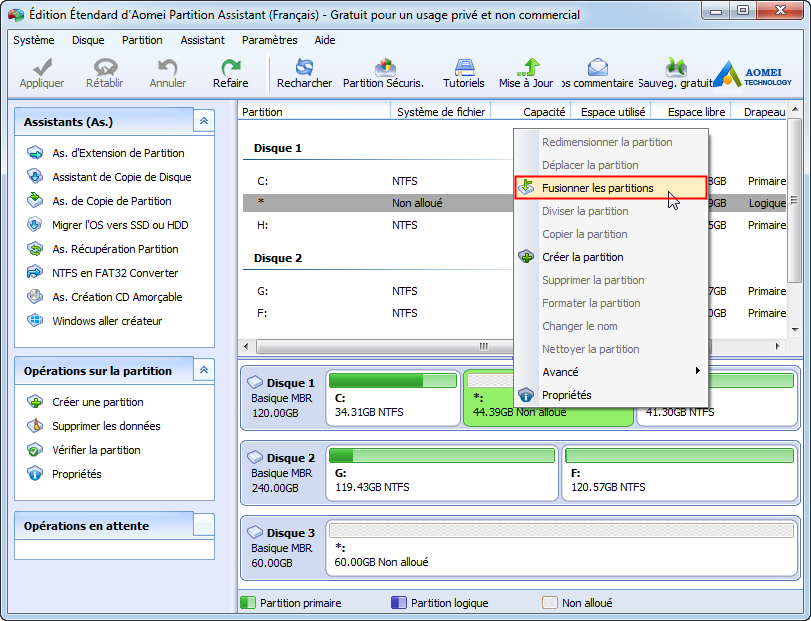Click the Disque 2 drive icon in map
The width and height of the screenshot is (811, 621).
pyautogui.click(x=255, y=458)
